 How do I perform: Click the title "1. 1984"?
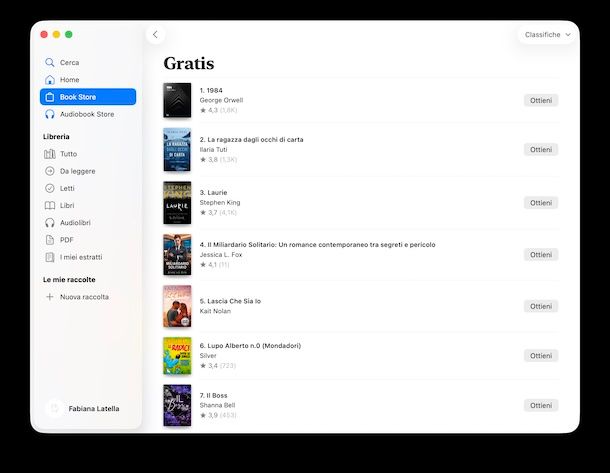click(211, 90)
